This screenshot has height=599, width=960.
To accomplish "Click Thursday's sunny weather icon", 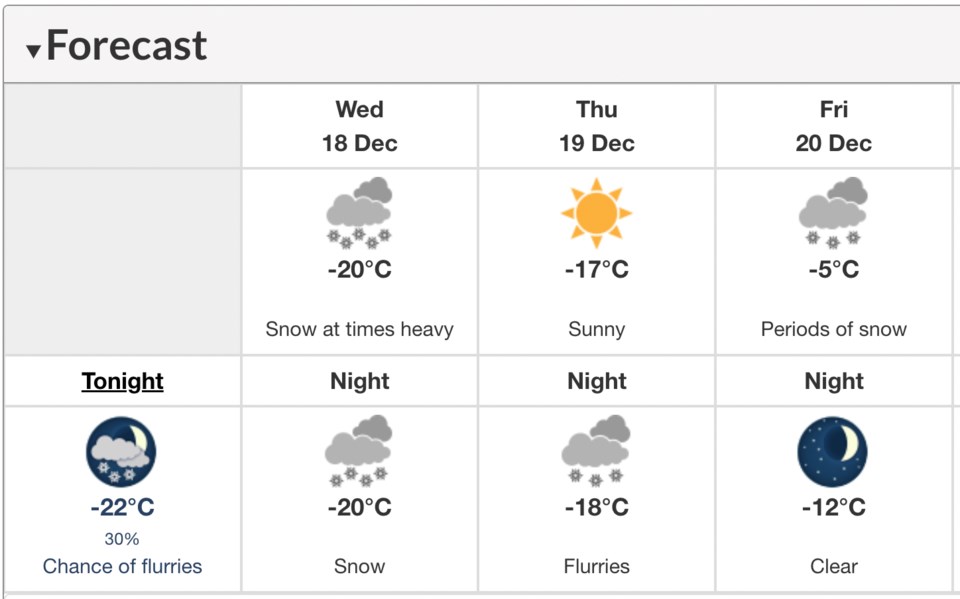I will pos(596,213).
